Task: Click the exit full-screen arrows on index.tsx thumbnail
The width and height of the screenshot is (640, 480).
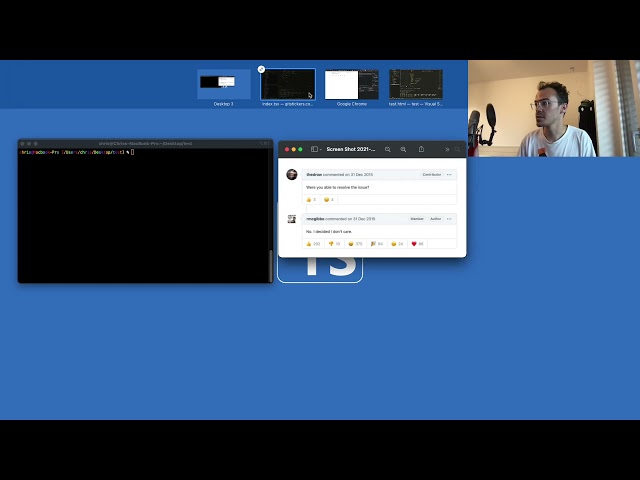Action: pyautogui.click(x=261, y=69)
